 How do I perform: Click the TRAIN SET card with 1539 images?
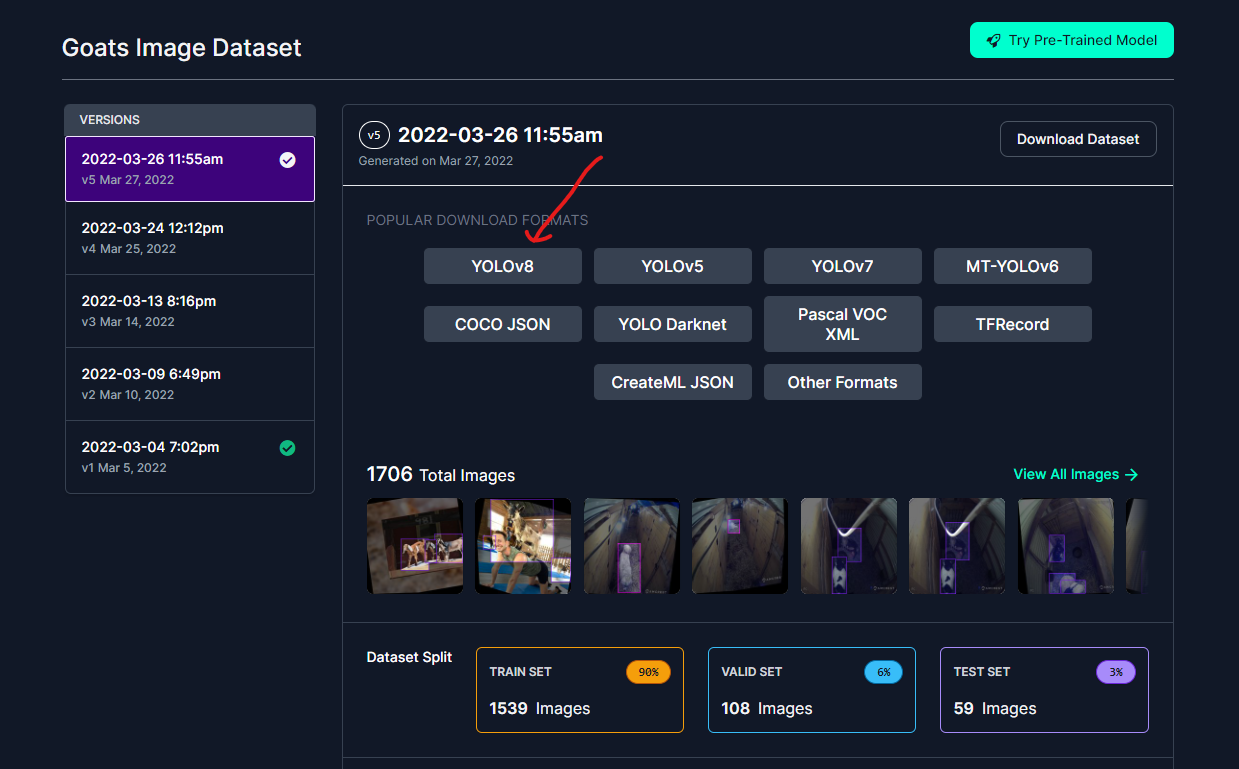(x=580, y=690)
